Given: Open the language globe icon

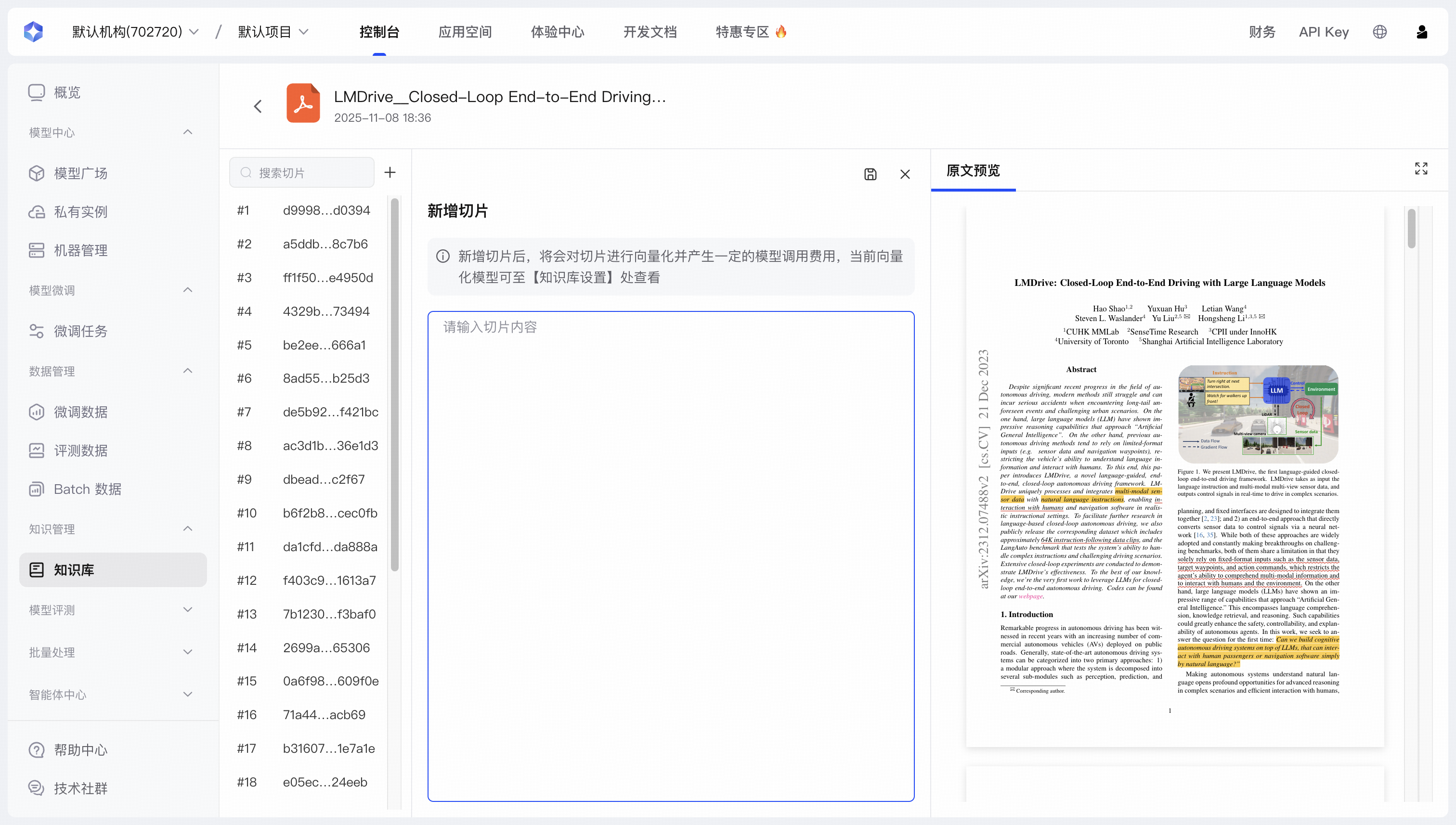Looking at the screenshot, I should point(1379,32).
